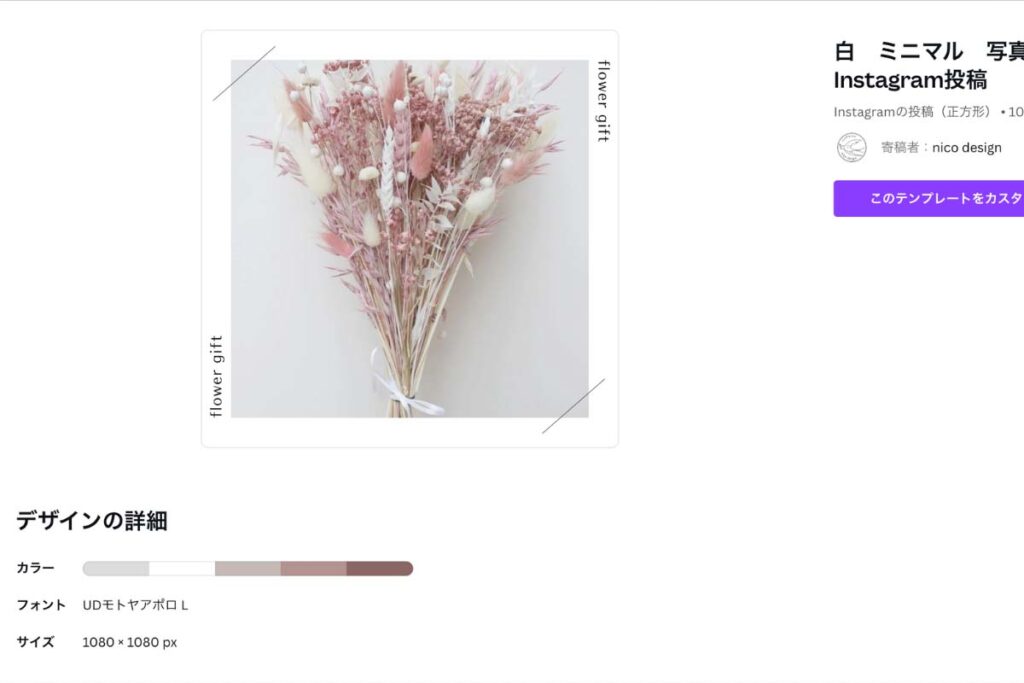The height and width of the screenshot is (683, 1024).
Task: Click the nico design contributor avatar
Action: pyautogui.click(x=851, y=147)
